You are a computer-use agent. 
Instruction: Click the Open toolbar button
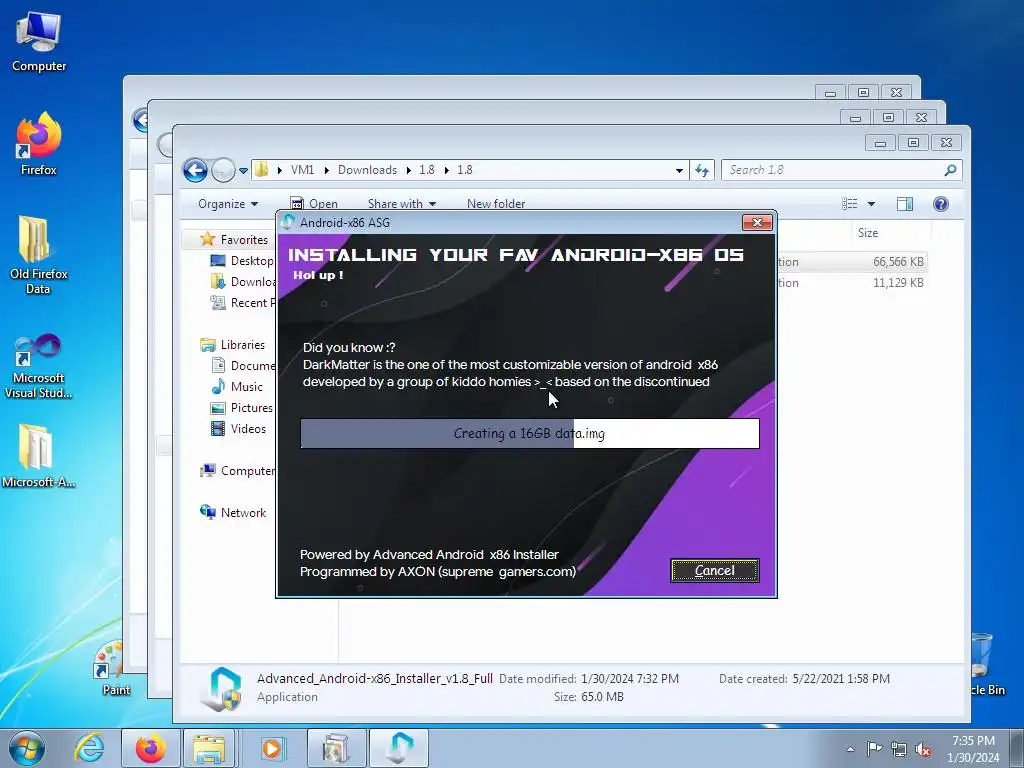[314, 204]
